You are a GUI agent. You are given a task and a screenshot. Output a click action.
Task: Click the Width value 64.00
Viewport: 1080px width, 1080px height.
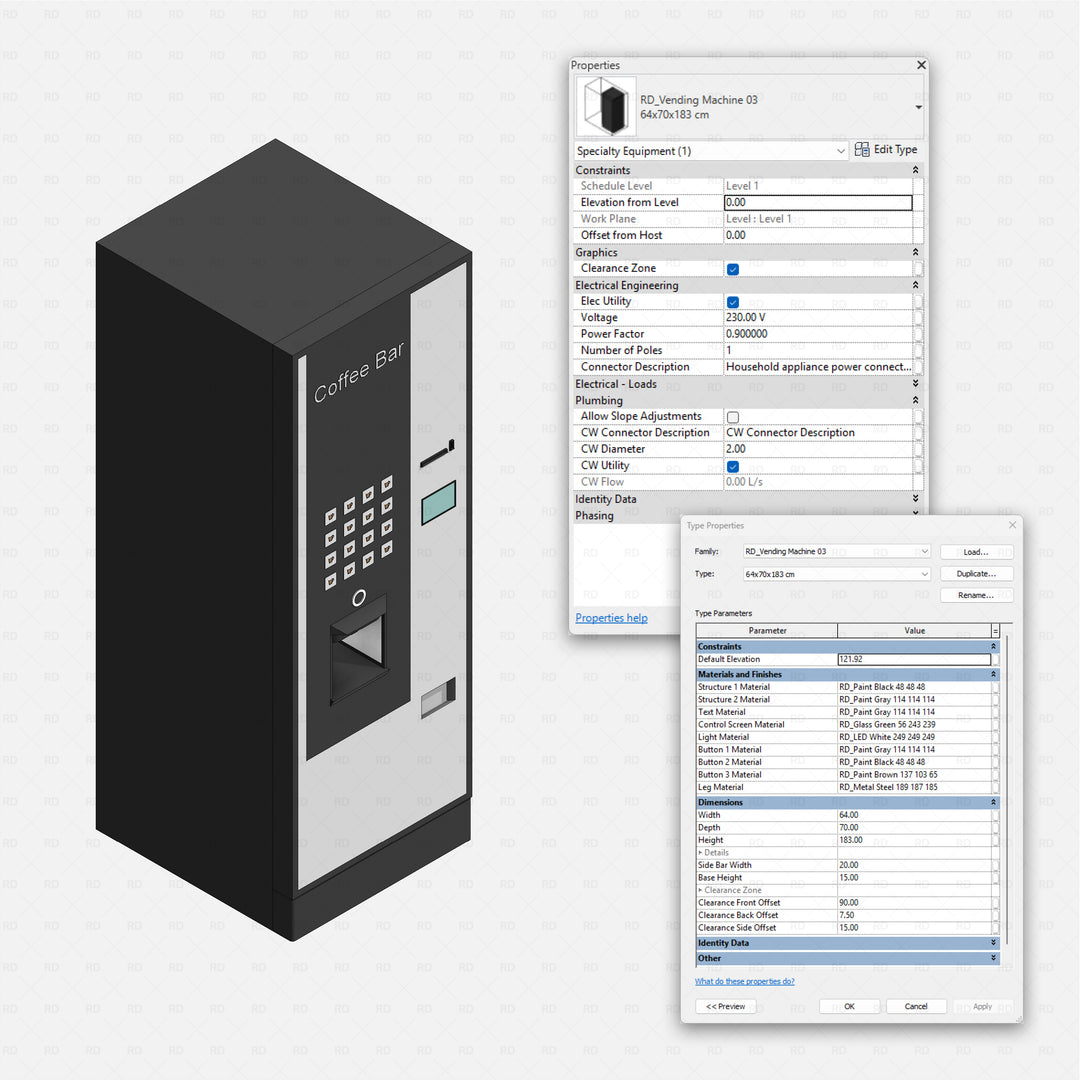914,815
